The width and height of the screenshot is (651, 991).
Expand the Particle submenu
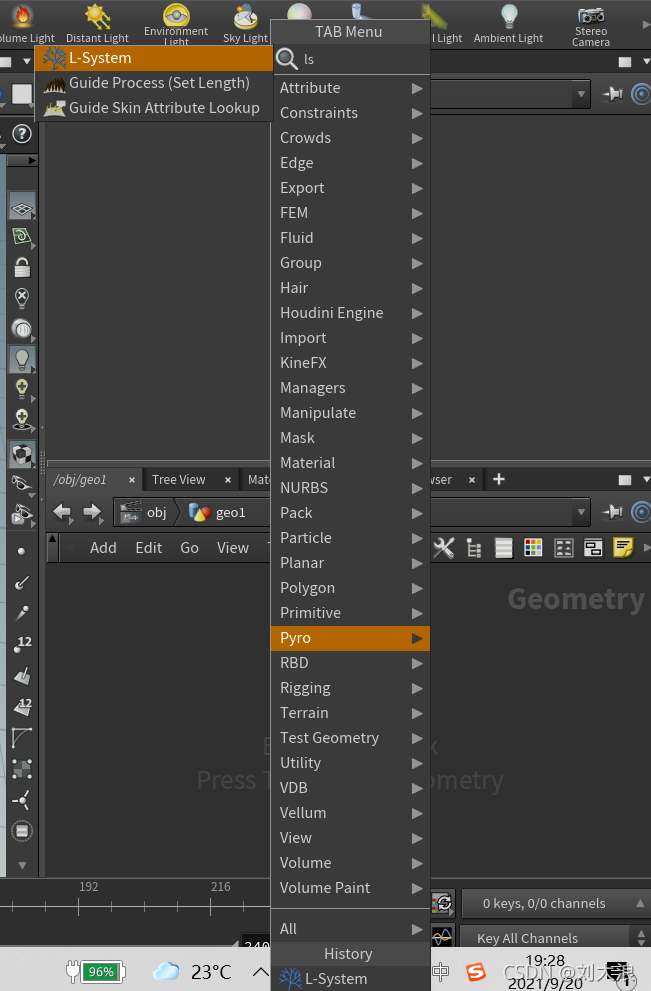pos(350,538)
